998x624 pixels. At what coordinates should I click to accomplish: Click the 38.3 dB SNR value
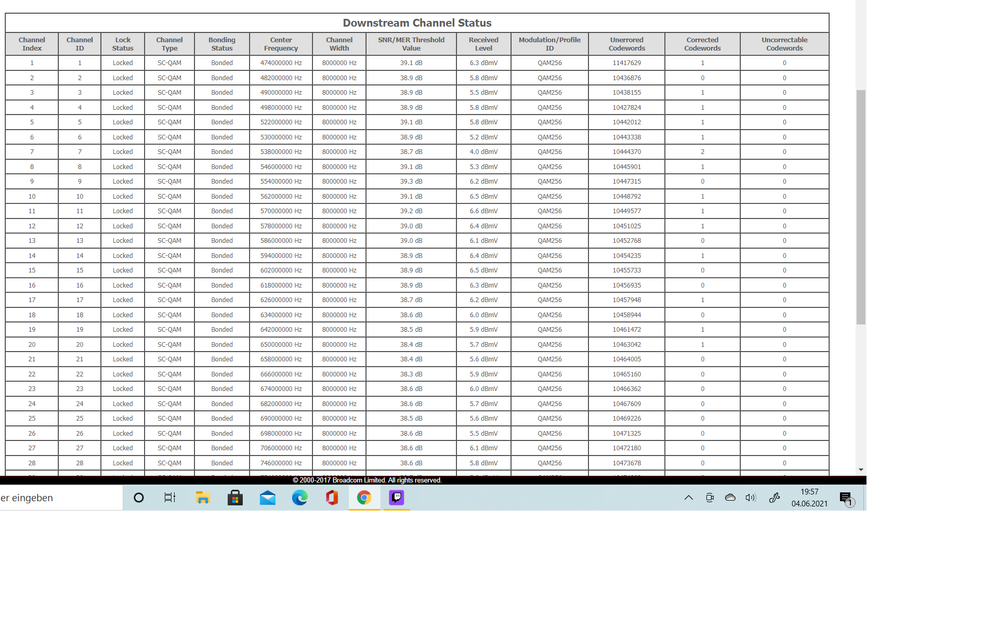click(x=411, y=374)
